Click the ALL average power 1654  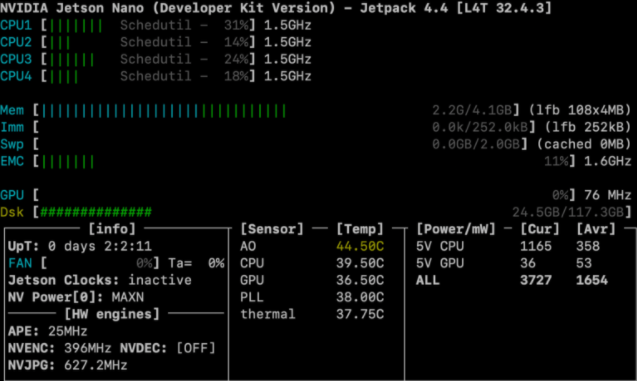[x=592, y=280]
